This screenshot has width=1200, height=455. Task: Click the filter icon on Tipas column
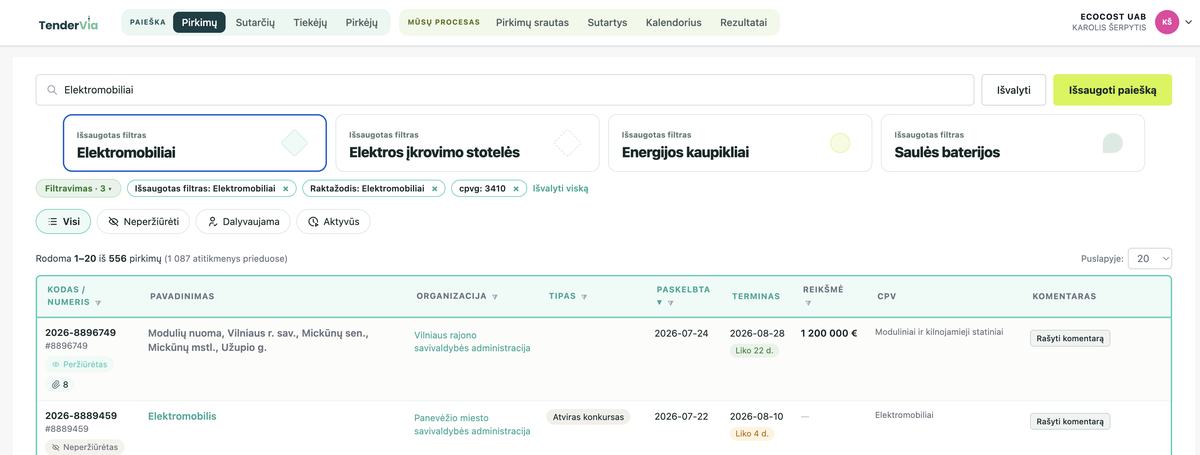[x=584, y=297]
